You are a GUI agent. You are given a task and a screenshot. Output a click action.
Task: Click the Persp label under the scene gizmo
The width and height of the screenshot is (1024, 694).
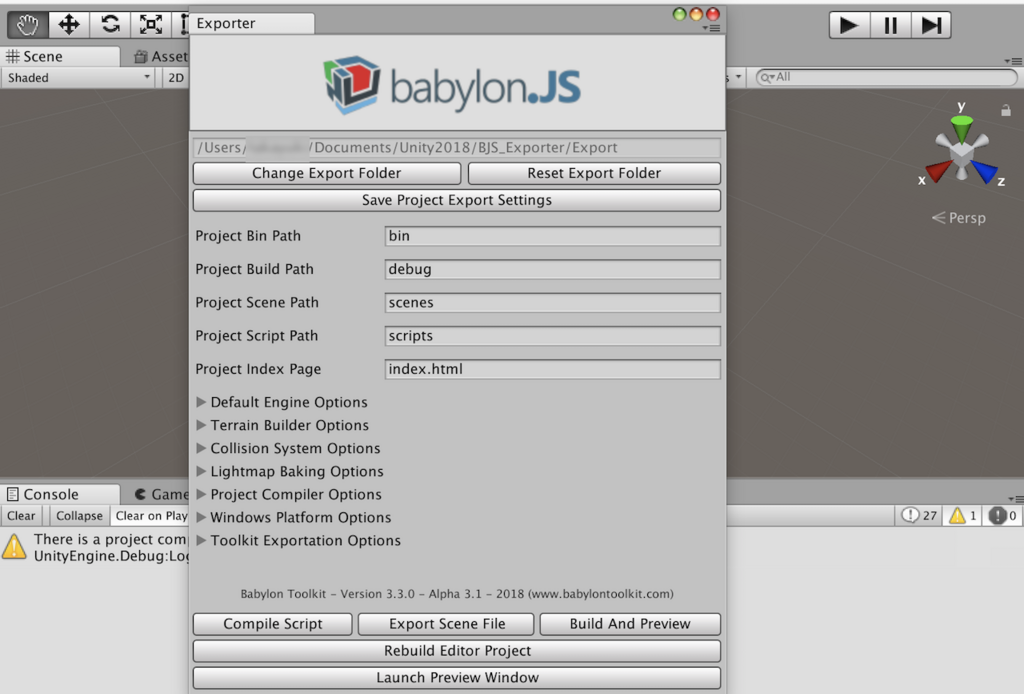[966, 217]
